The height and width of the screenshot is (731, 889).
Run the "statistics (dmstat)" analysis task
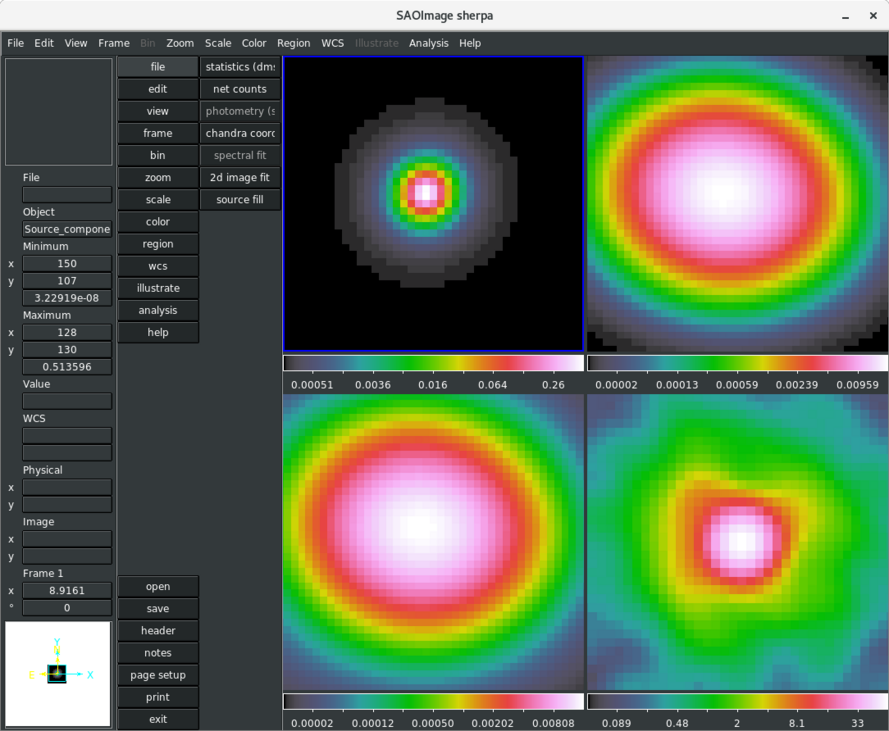(x=239, y=66)
